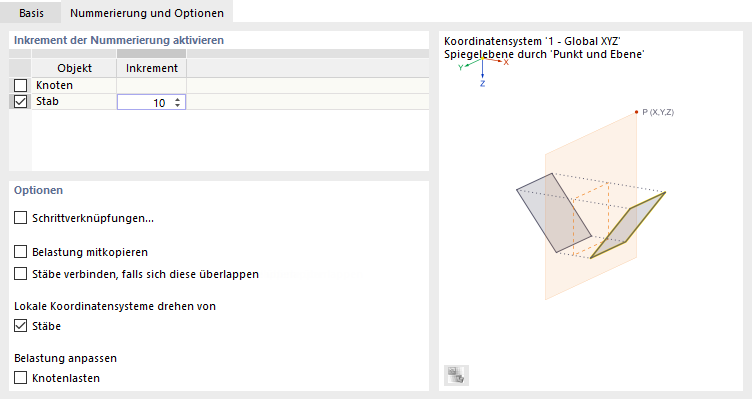Click the image settings icon below the preview
The image size is (752, 399).
(x=456, y=375)
